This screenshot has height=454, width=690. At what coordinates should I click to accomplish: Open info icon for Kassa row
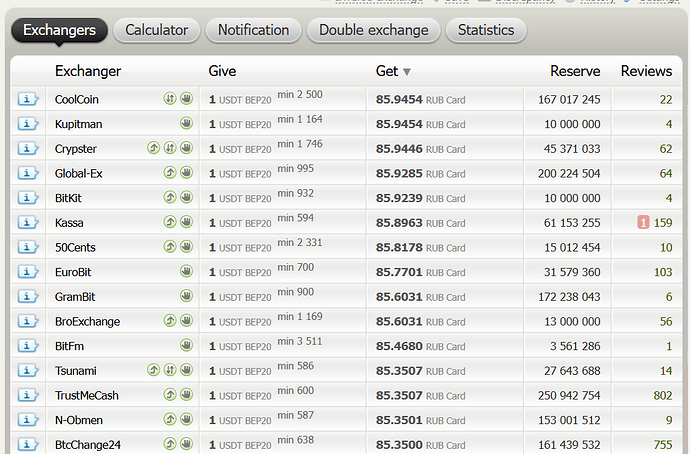28,222
